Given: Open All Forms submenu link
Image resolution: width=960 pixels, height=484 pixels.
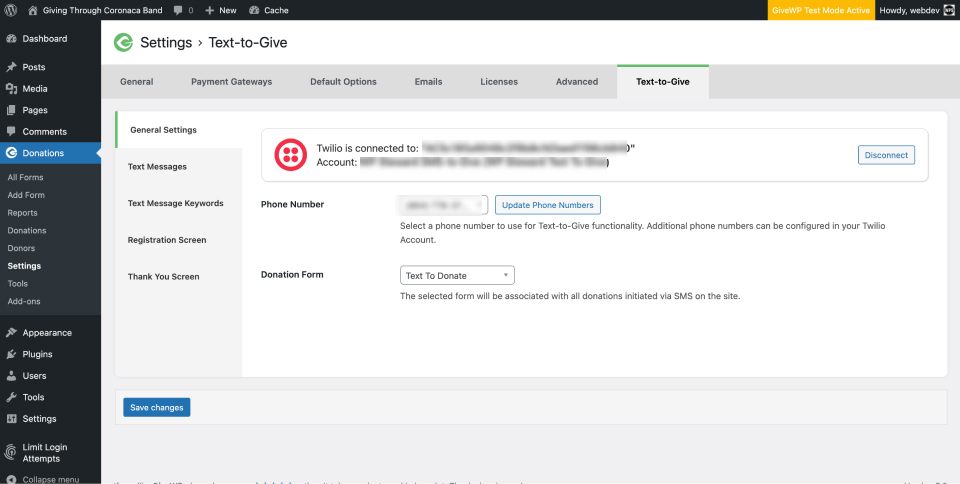Looking at the screenshot, I should (x=25, y=177).
